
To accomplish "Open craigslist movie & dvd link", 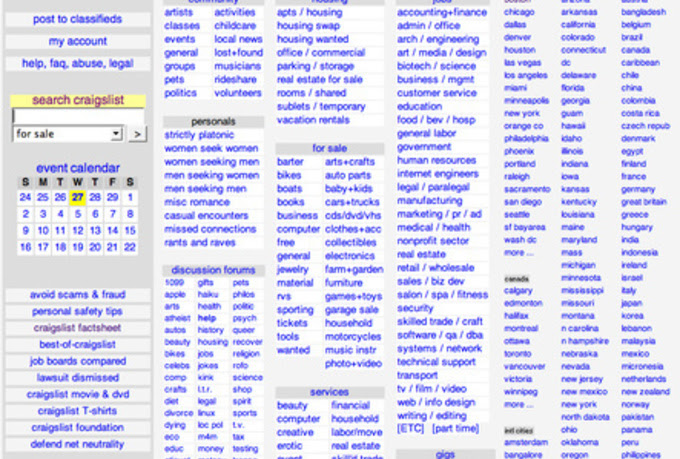I will coord(78,394).
